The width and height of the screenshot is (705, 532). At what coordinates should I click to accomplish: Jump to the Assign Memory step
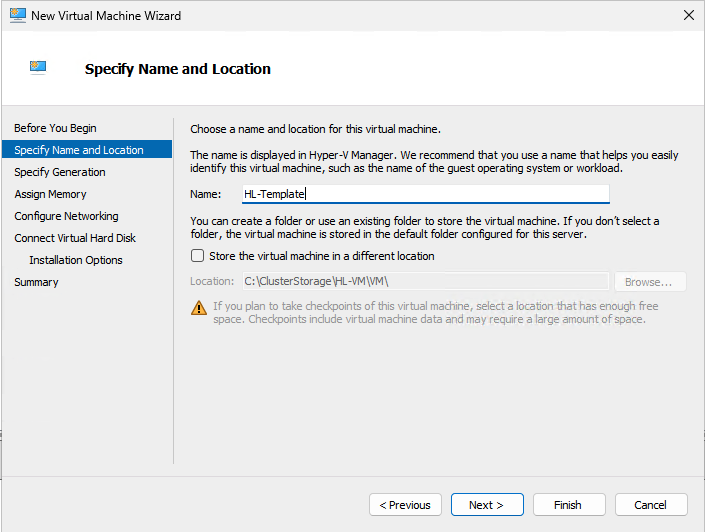[50, 194]
